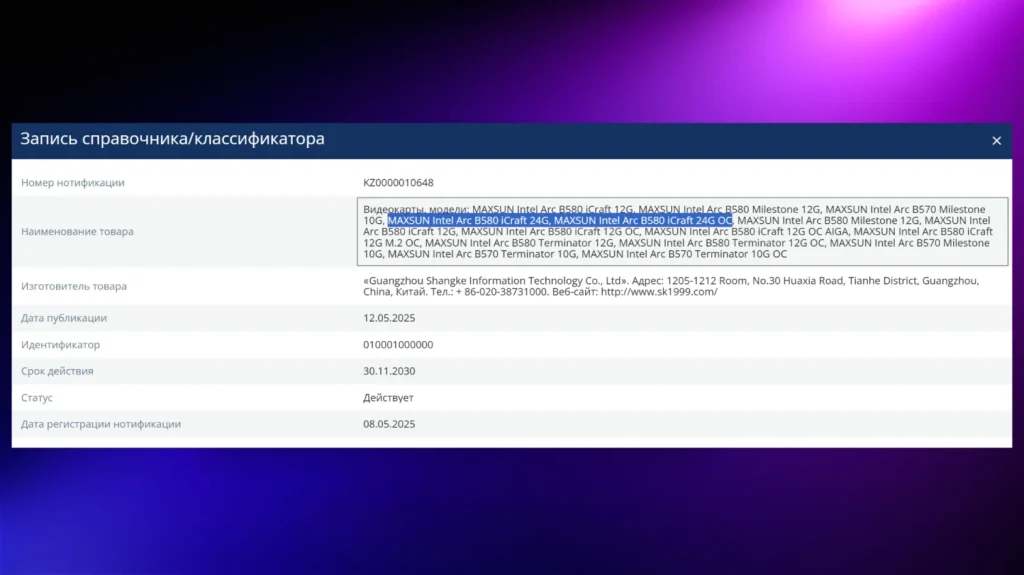
Task: Click registration date 08.05.2025
Action: (x=389, y=423)
